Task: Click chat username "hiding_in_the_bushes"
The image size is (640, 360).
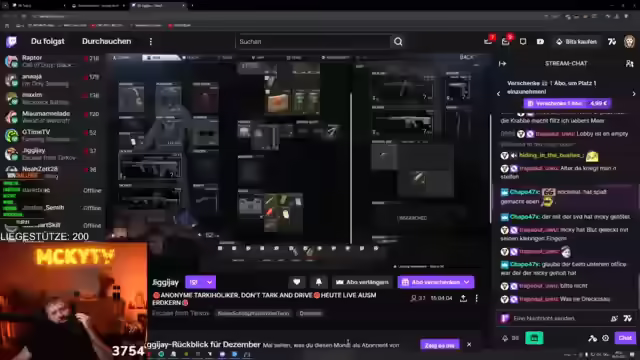Action: pyautogui.click(x=551, y=155)
